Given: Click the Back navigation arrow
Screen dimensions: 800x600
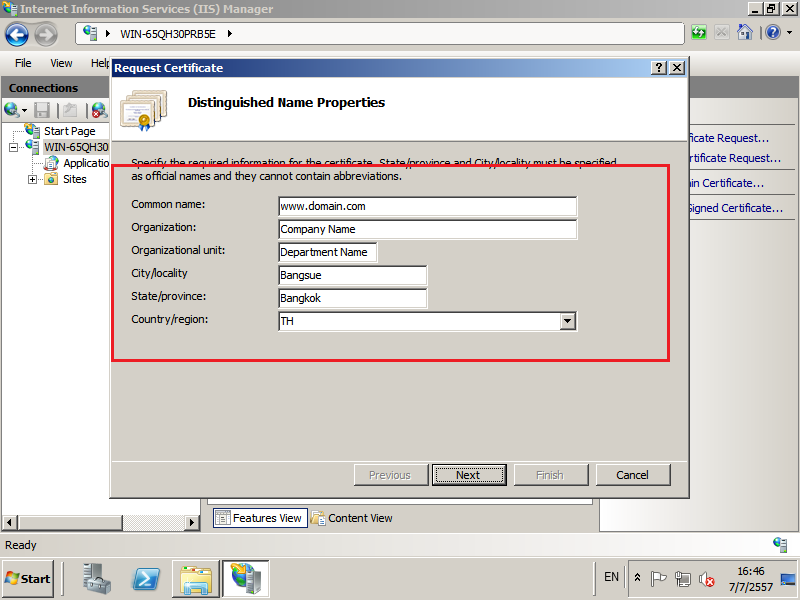Looking at the screenshot, I should click(x=17, y=34).
